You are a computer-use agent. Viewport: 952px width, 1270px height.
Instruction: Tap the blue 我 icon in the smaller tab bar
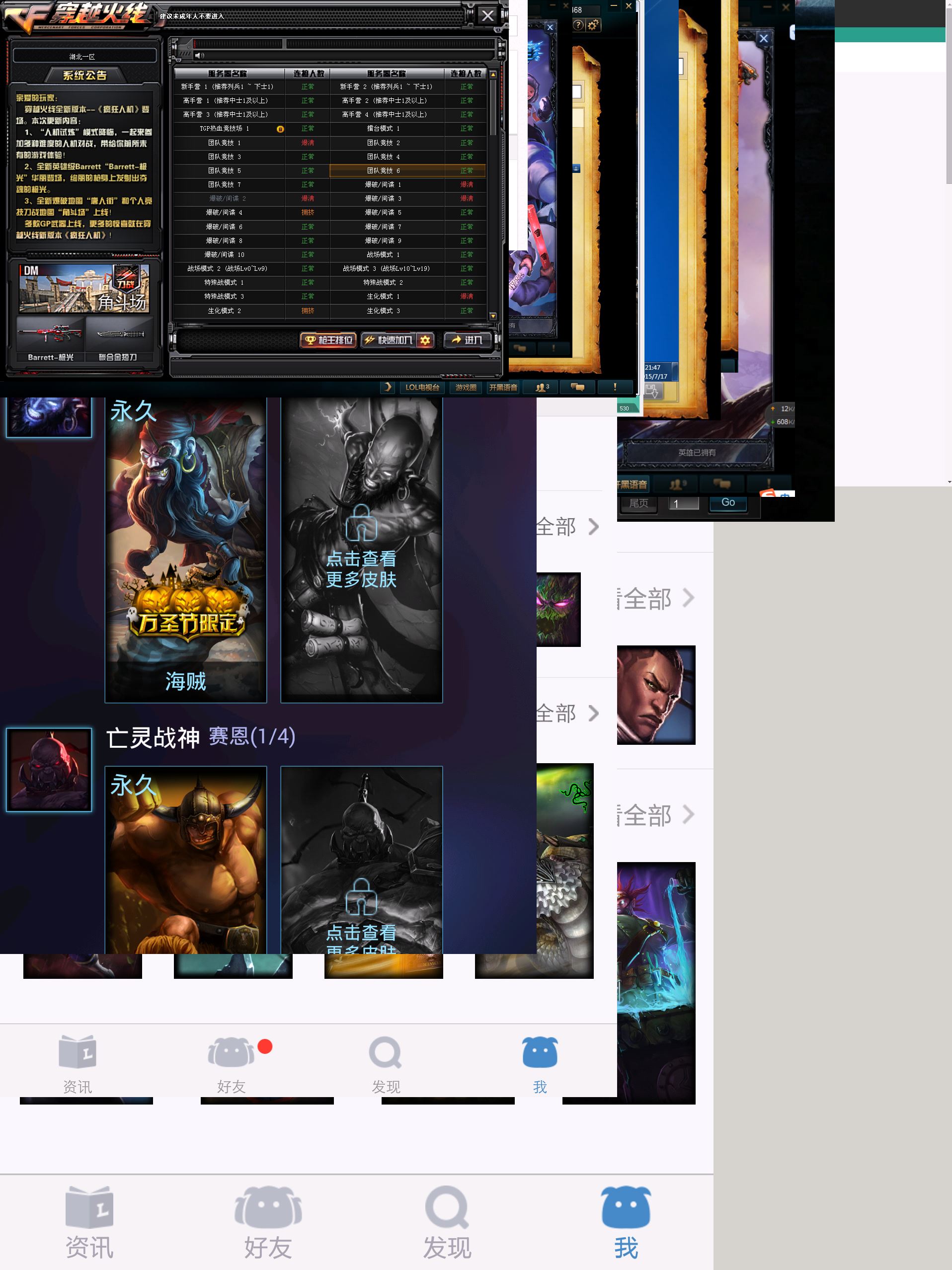coord(540,1052)
